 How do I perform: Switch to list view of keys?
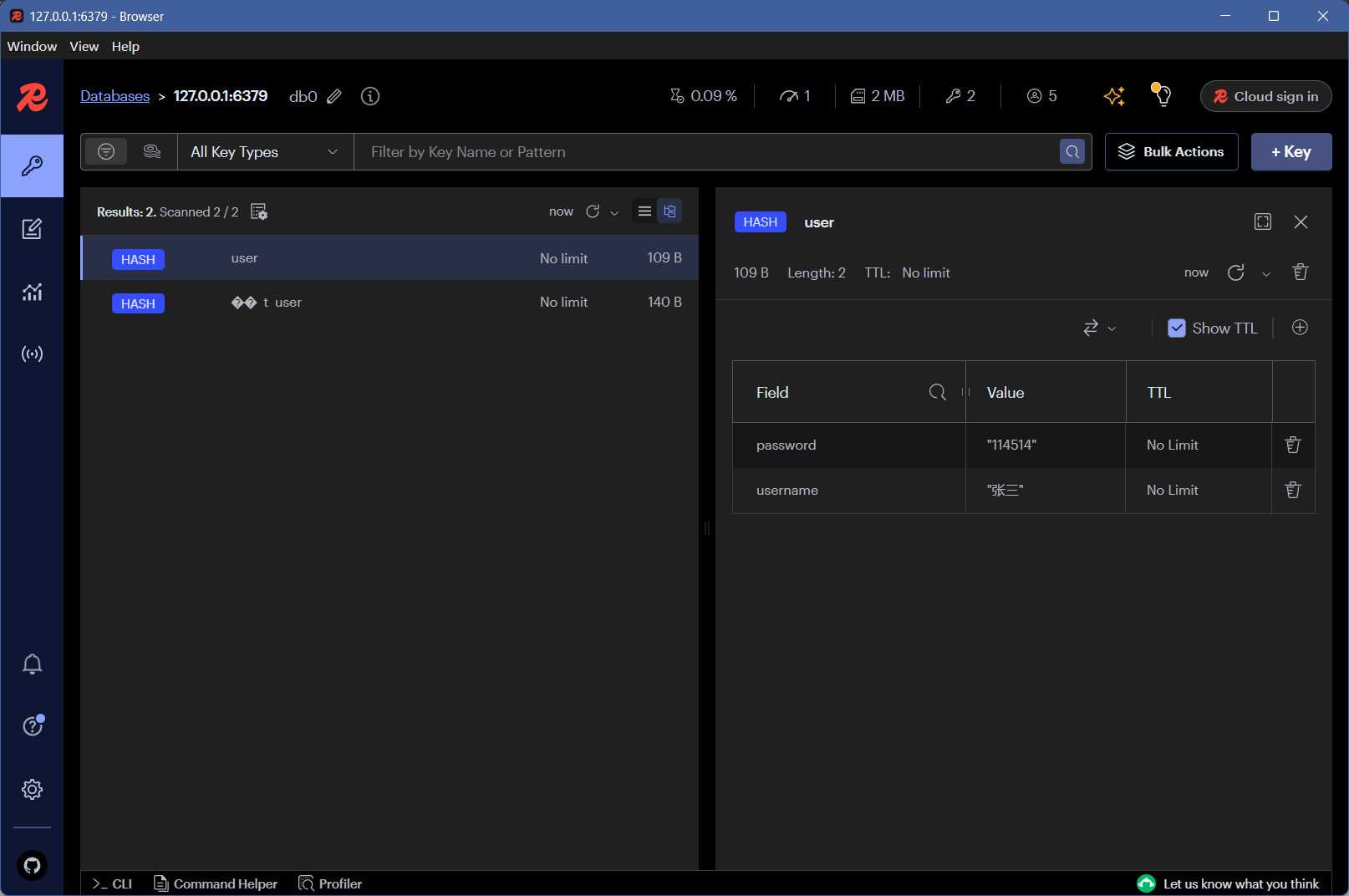coord(644,211)
